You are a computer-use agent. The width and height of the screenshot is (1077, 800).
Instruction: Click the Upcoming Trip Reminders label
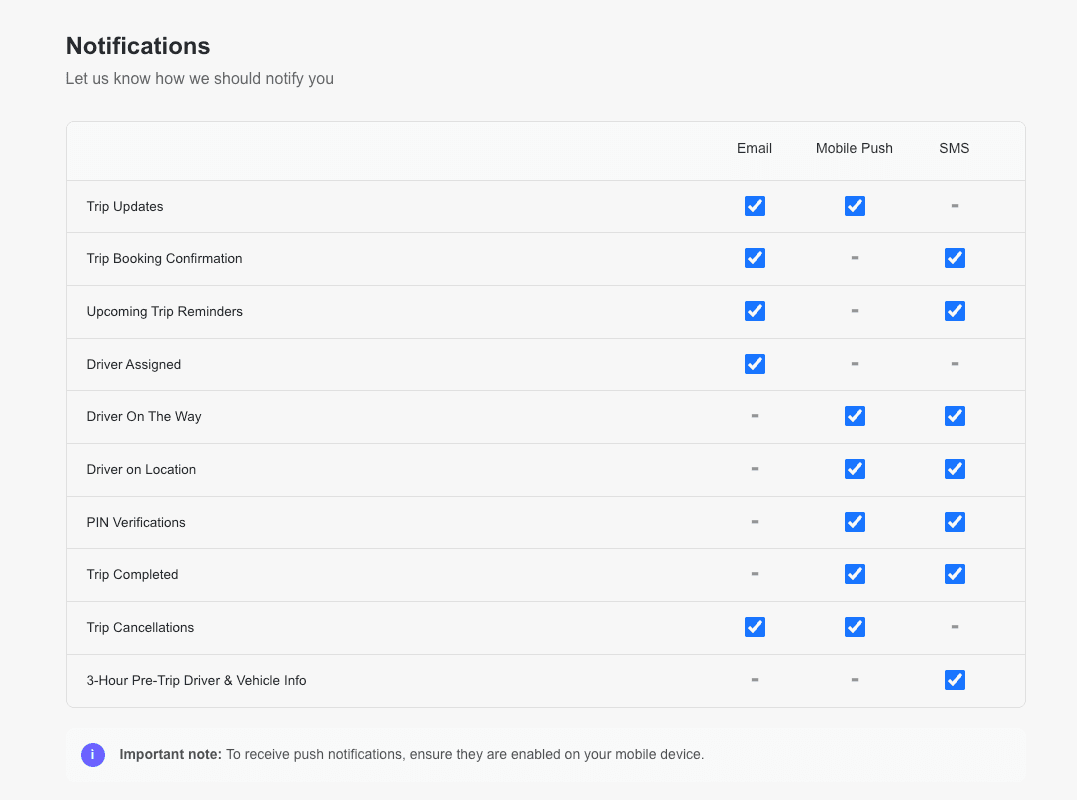(165, 312)
